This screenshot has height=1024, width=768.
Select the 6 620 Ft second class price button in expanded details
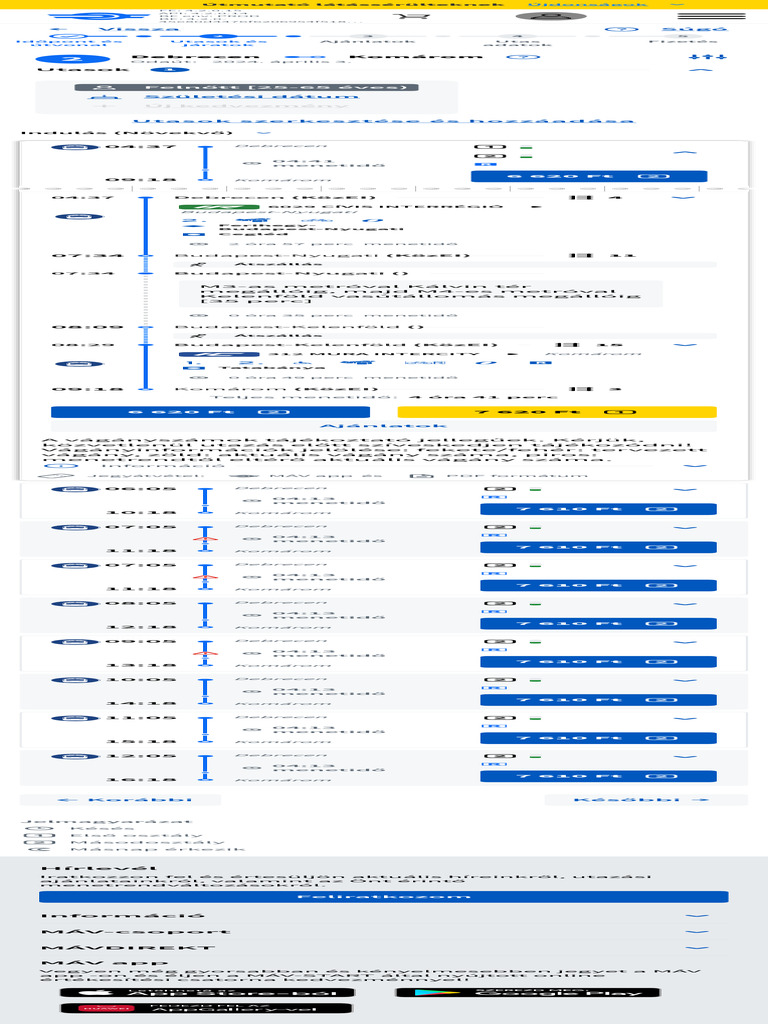point(210,412)
